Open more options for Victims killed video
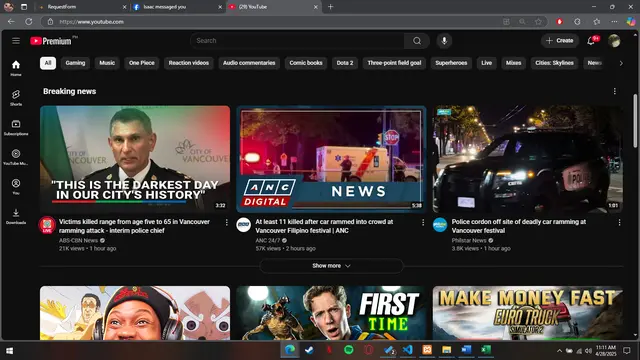640x360 pixels. click(227, 222)
